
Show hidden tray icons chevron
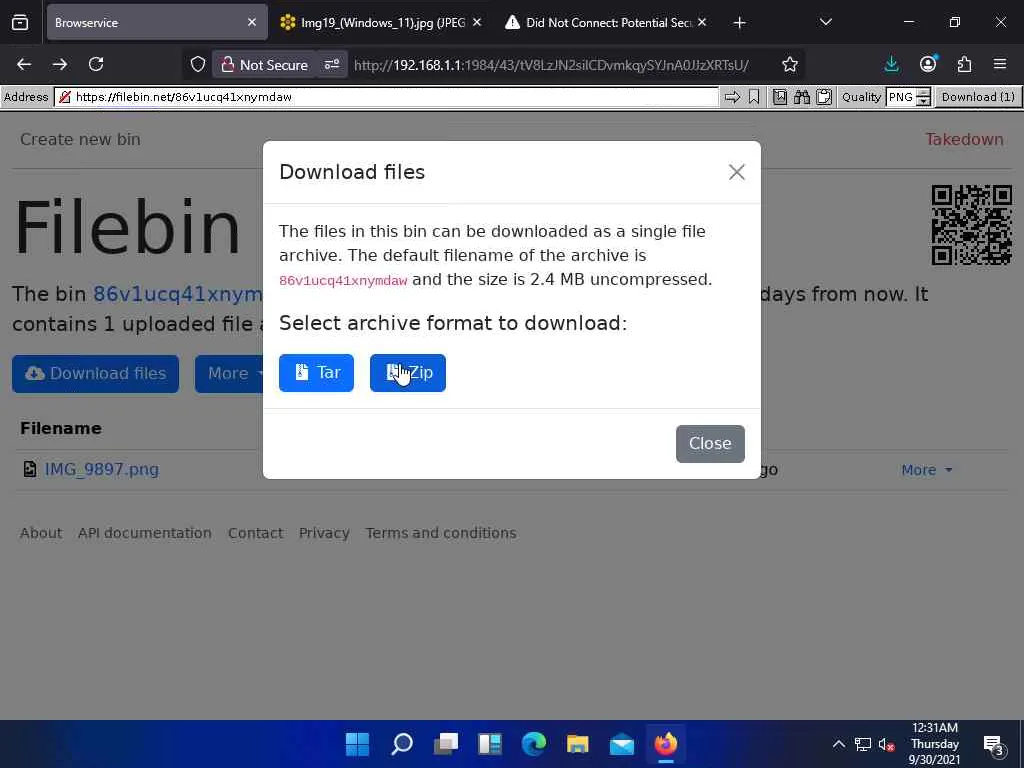pyautogui.click(x=839, y=744)
